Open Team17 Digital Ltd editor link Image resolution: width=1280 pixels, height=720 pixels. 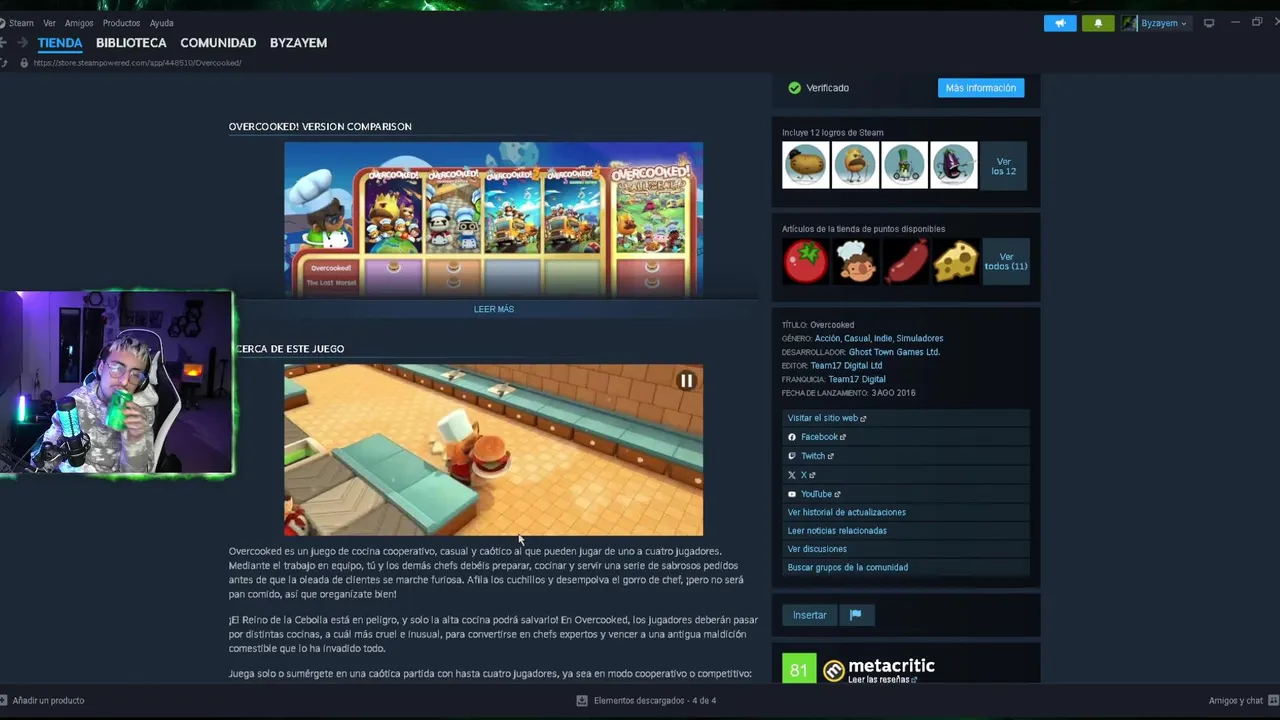(x=846, y=366)
